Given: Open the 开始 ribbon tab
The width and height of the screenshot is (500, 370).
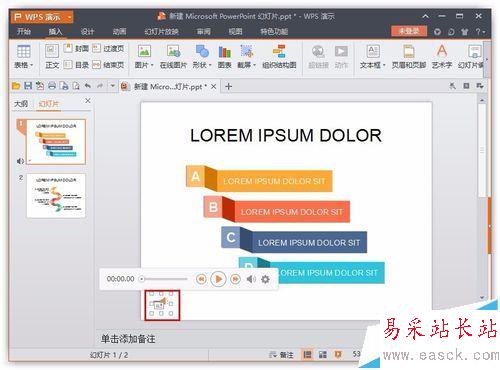Looking at the screenshot, I should [24, 32].
